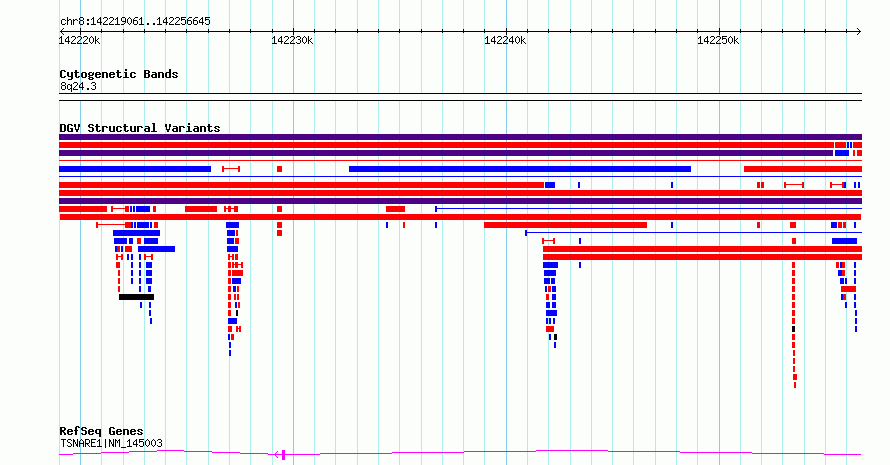The height and width of the screenshot is (465, 890).
Task: Click the 142240k ruler label
Action: point(505,40)
